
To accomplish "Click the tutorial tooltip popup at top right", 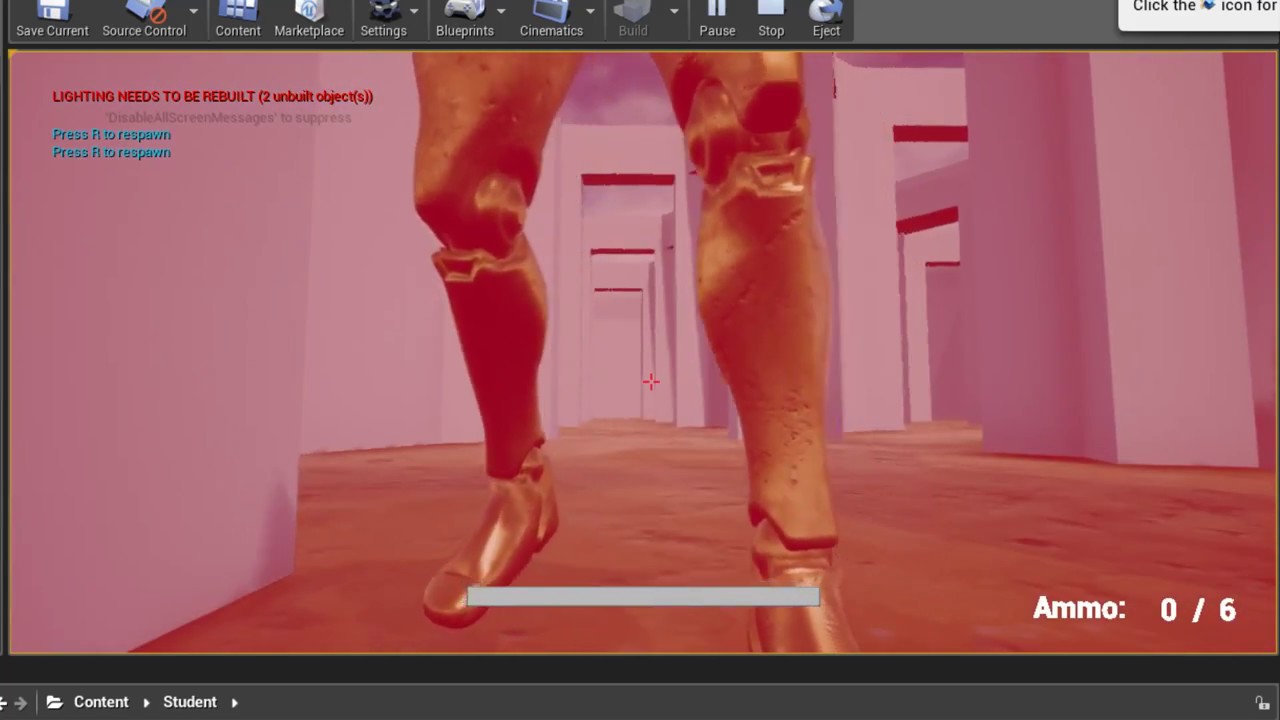I will coord(1199,14).
